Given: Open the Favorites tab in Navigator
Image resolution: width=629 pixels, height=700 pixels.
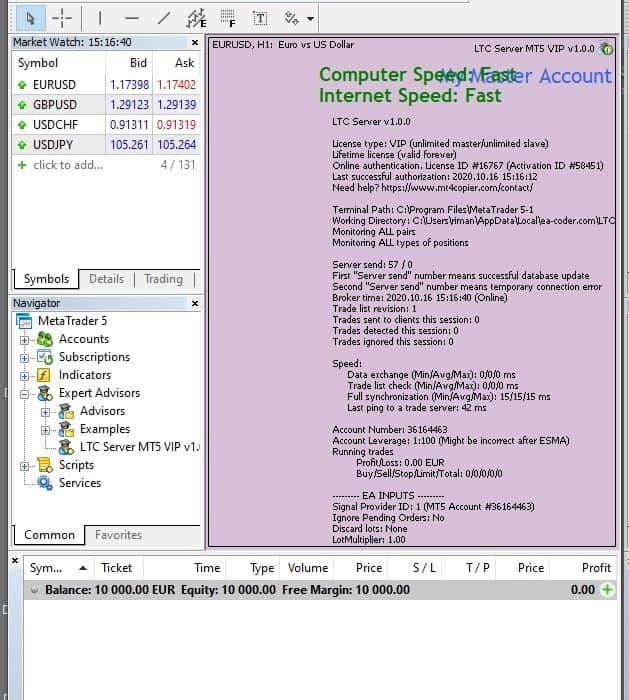Looking at the screenshot, I should 118,535.
